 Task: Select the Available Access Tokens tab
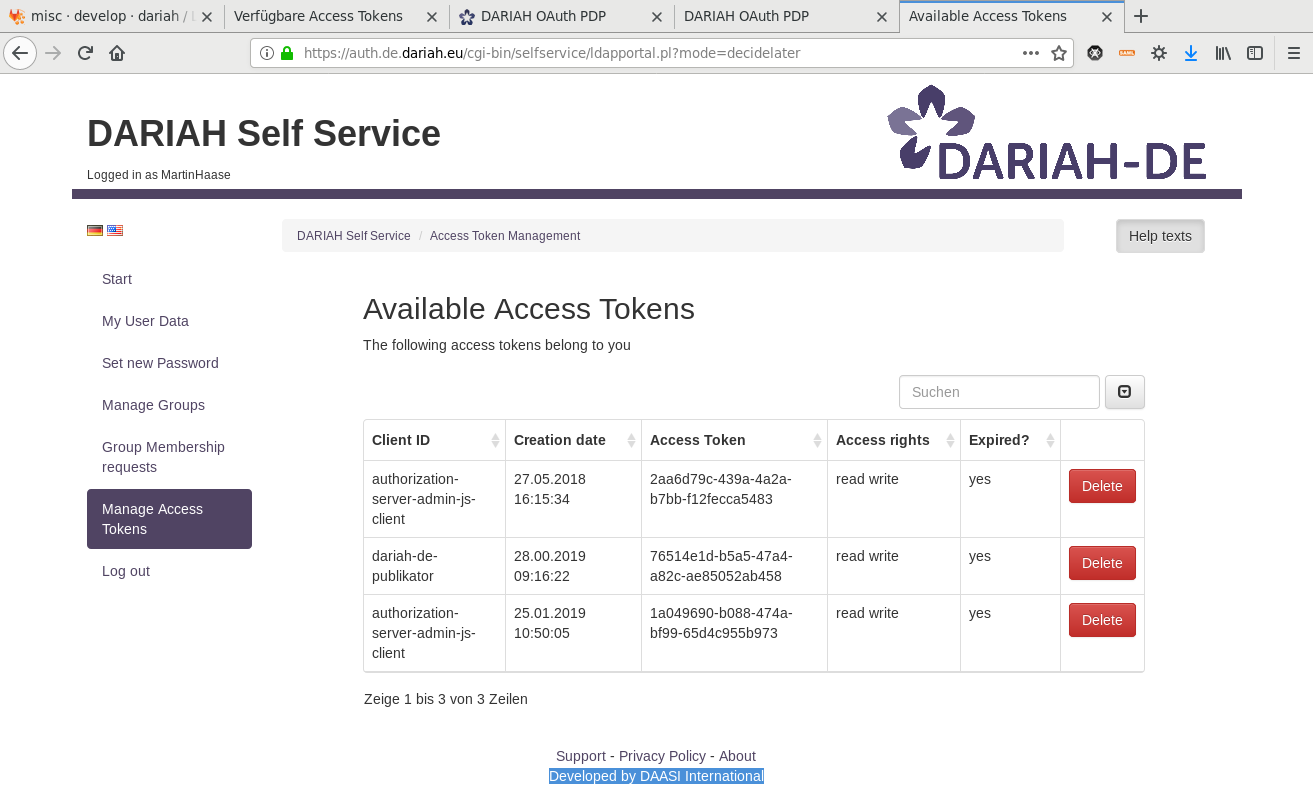click(x=1011, y=16)
